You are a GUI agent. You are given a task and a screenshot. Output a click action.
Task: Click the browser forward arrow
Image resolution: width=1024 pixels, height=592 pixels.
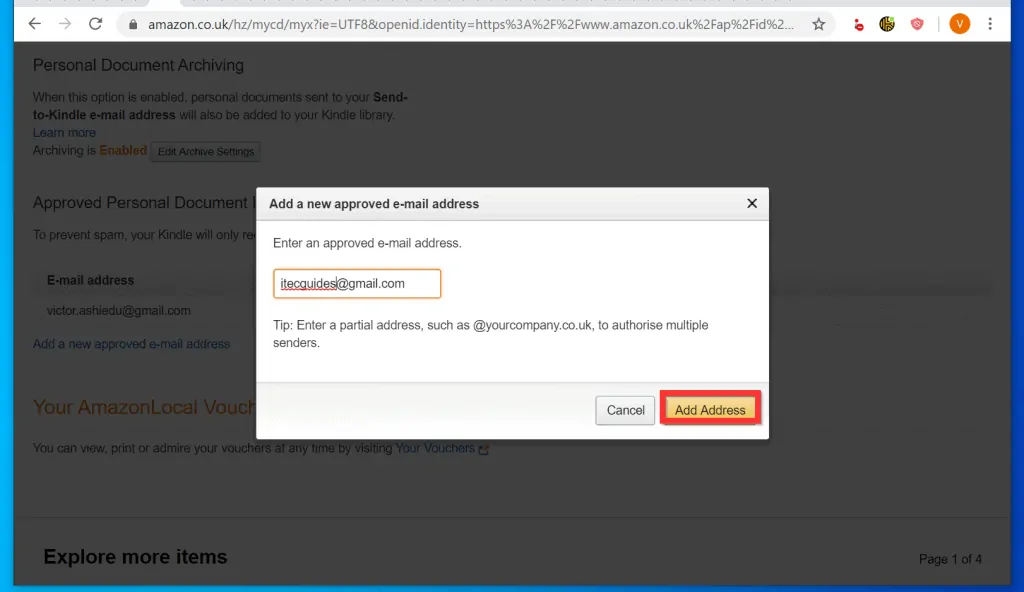point(65,24)
